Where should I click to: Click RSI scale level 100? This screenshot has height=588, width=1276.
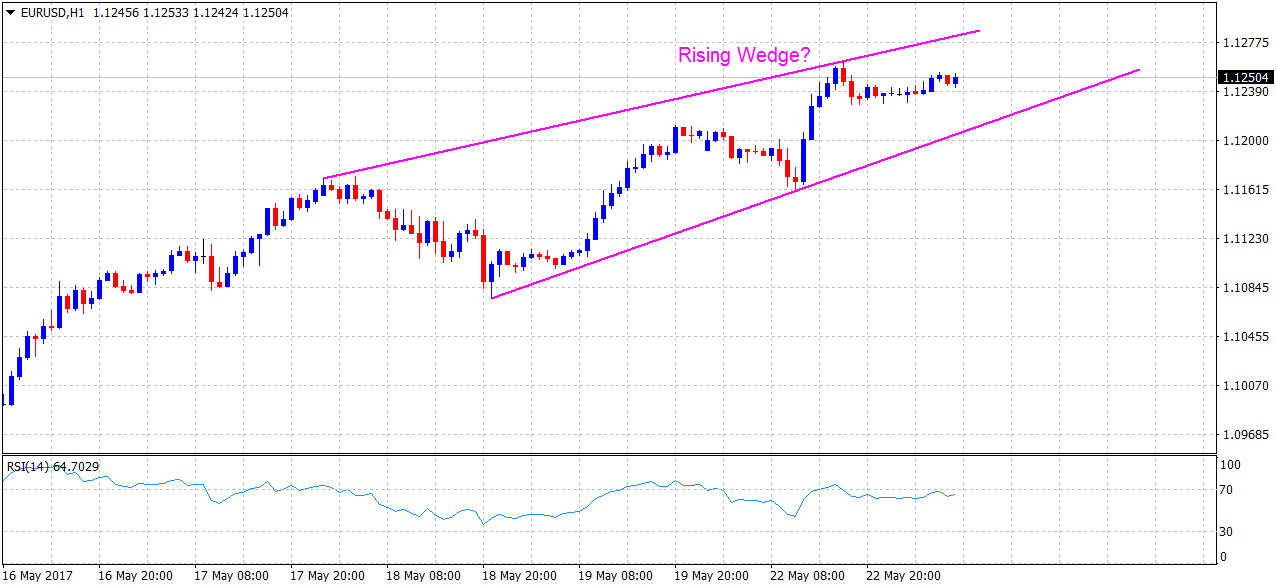(1231, 465)
